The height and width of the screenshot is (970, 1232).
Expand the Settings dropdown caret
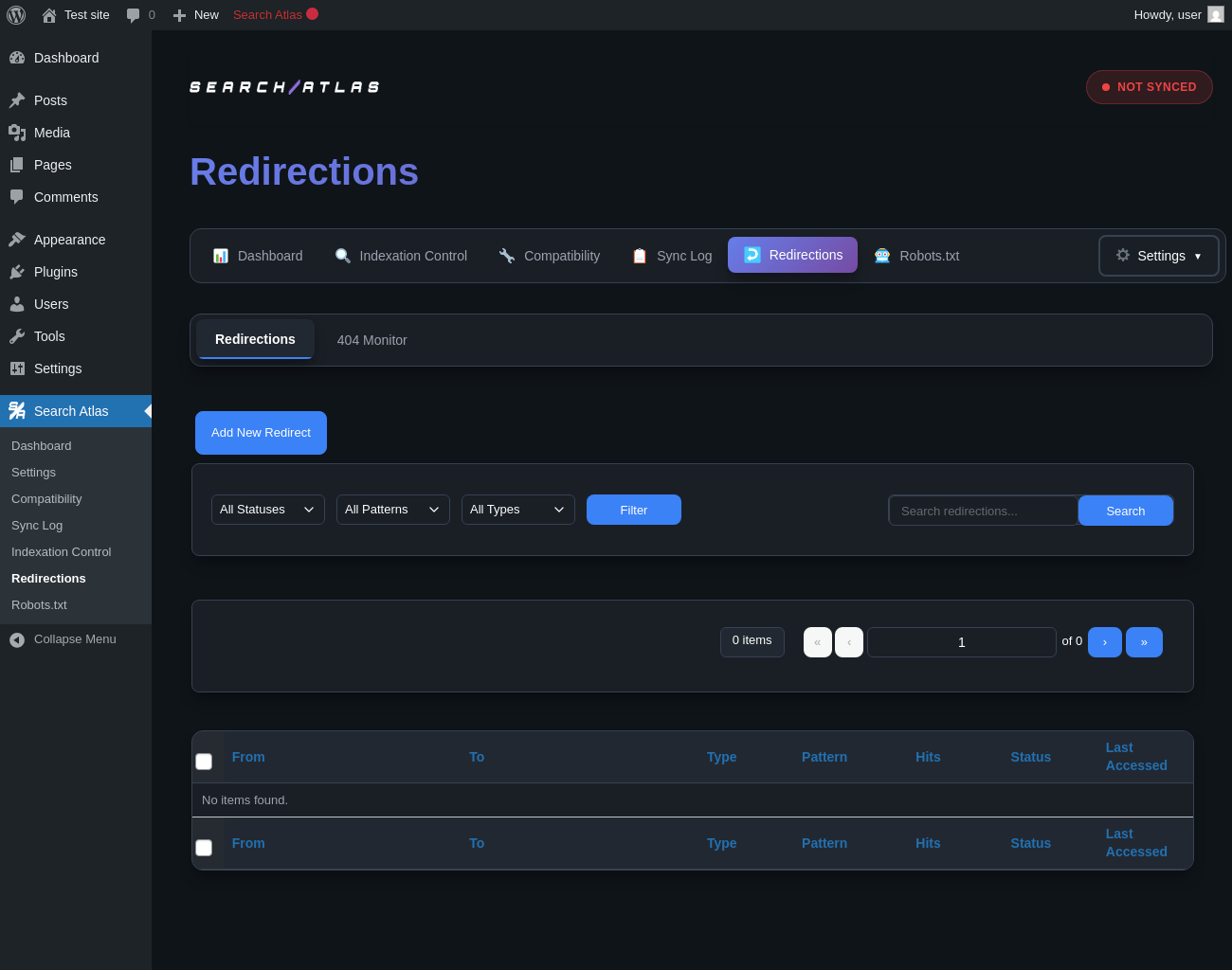click(1198, 257)
